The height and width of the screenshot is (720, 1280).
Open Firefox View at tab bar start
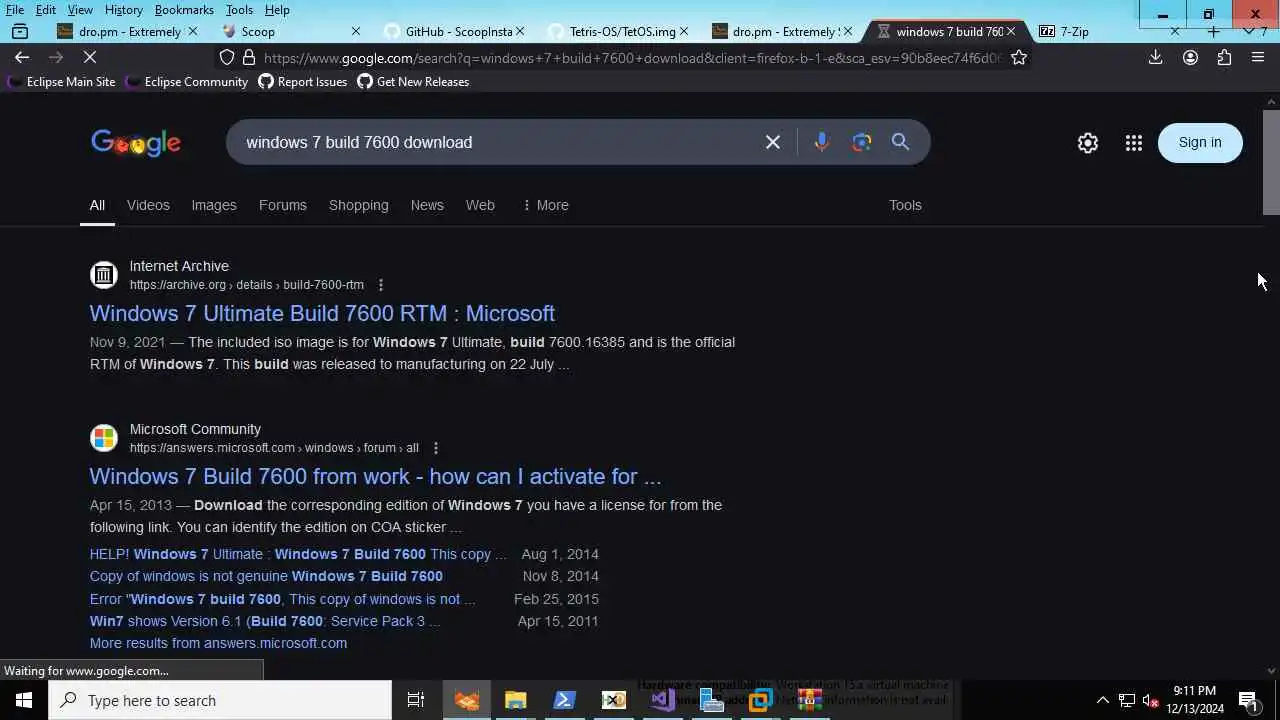[x=20, y=31]
